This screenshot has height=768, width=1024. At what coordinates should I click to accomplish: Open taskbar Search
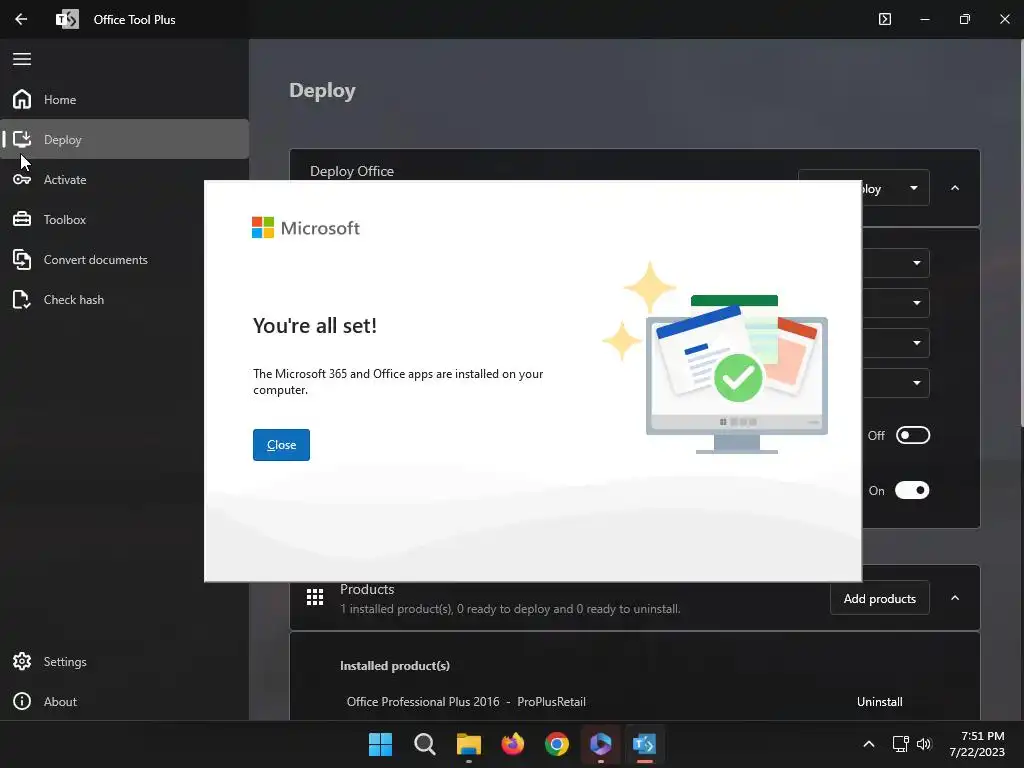coord(424,744)
